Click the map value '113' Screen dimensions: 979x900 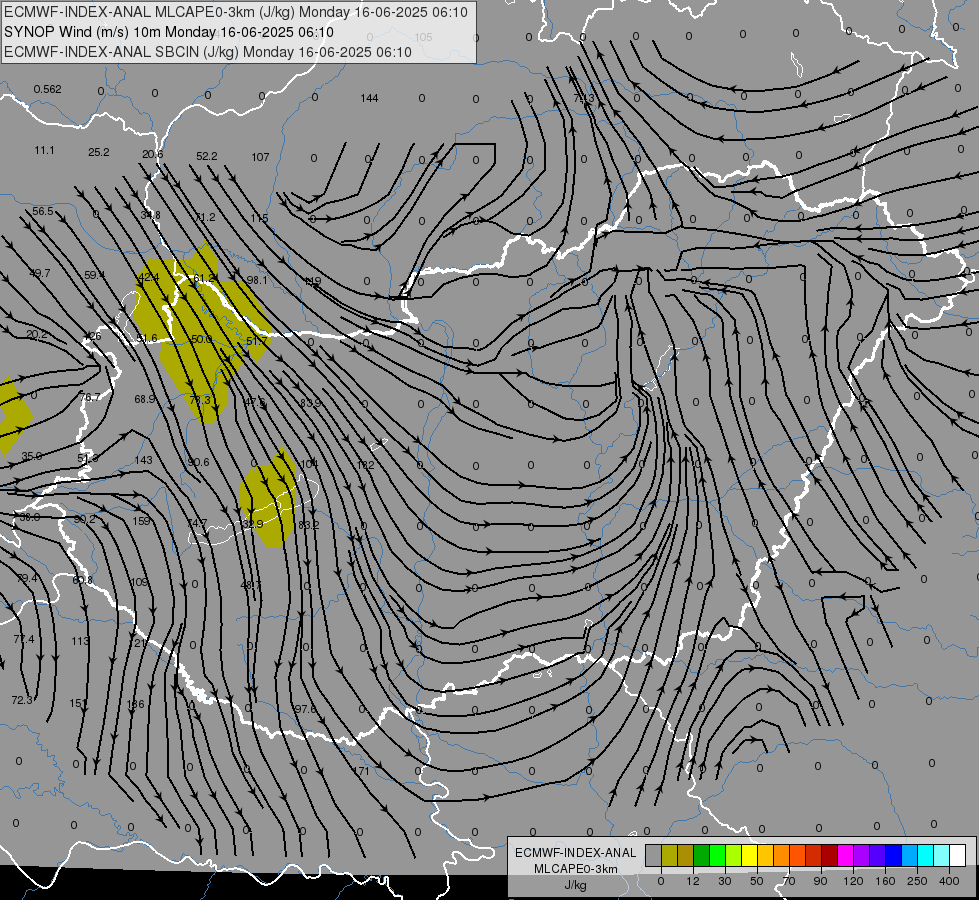tap(80, 641)
